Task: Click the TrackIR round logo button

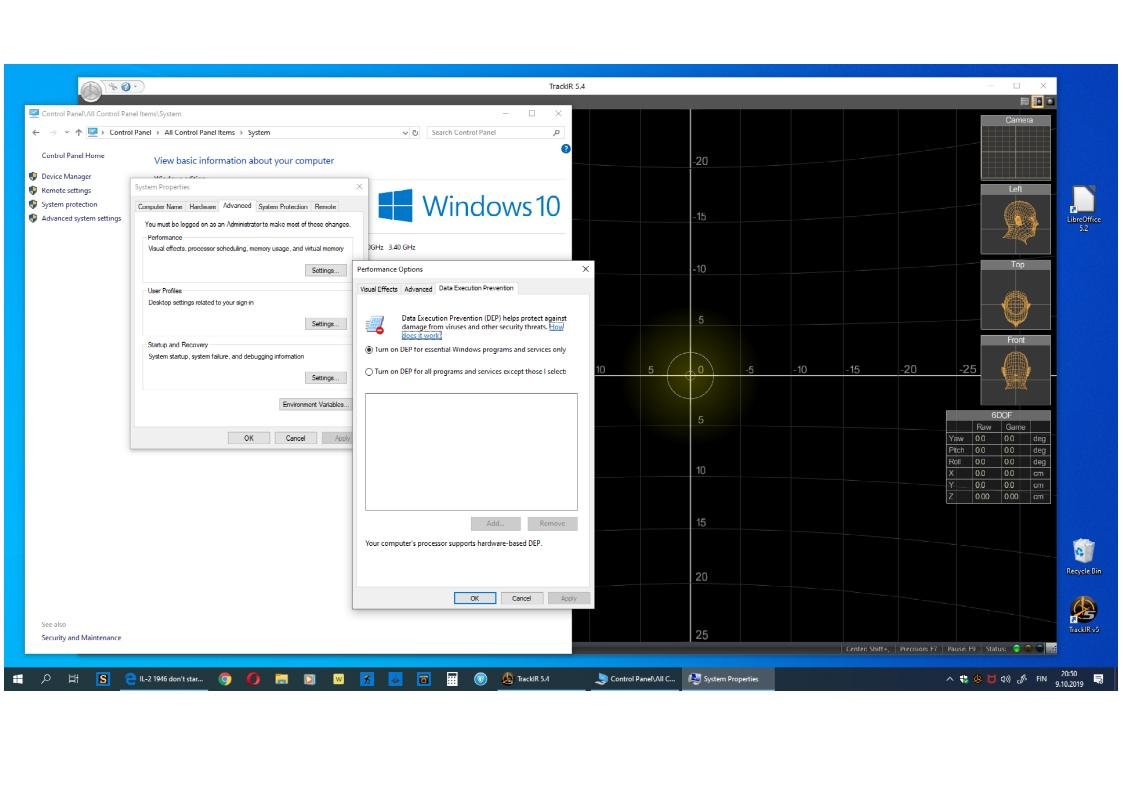Action: point(91,91)
